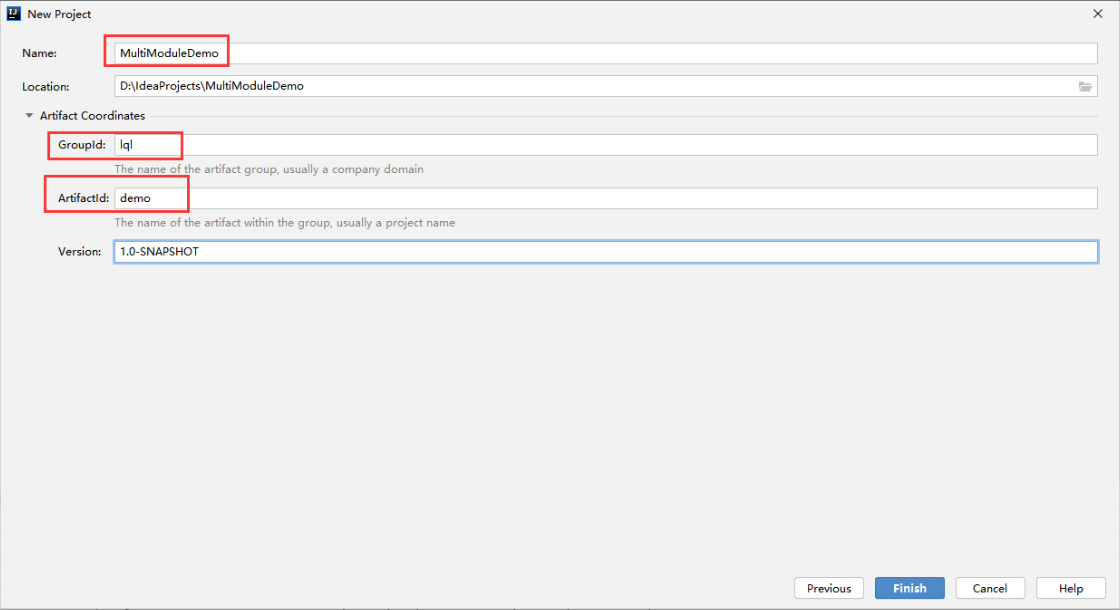Viewport: 1120px width, 610px height.
Task: Click the "New Project" window title text
Action: click(59, 14)
